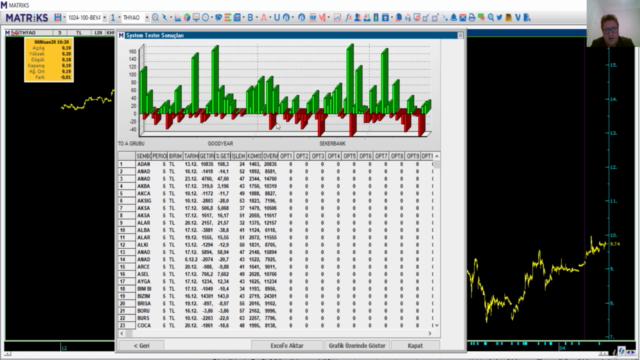The image size is (640, 360).
Task: Expand the dropdown arrow after the number 1 icon
Action: click(119, 18)
